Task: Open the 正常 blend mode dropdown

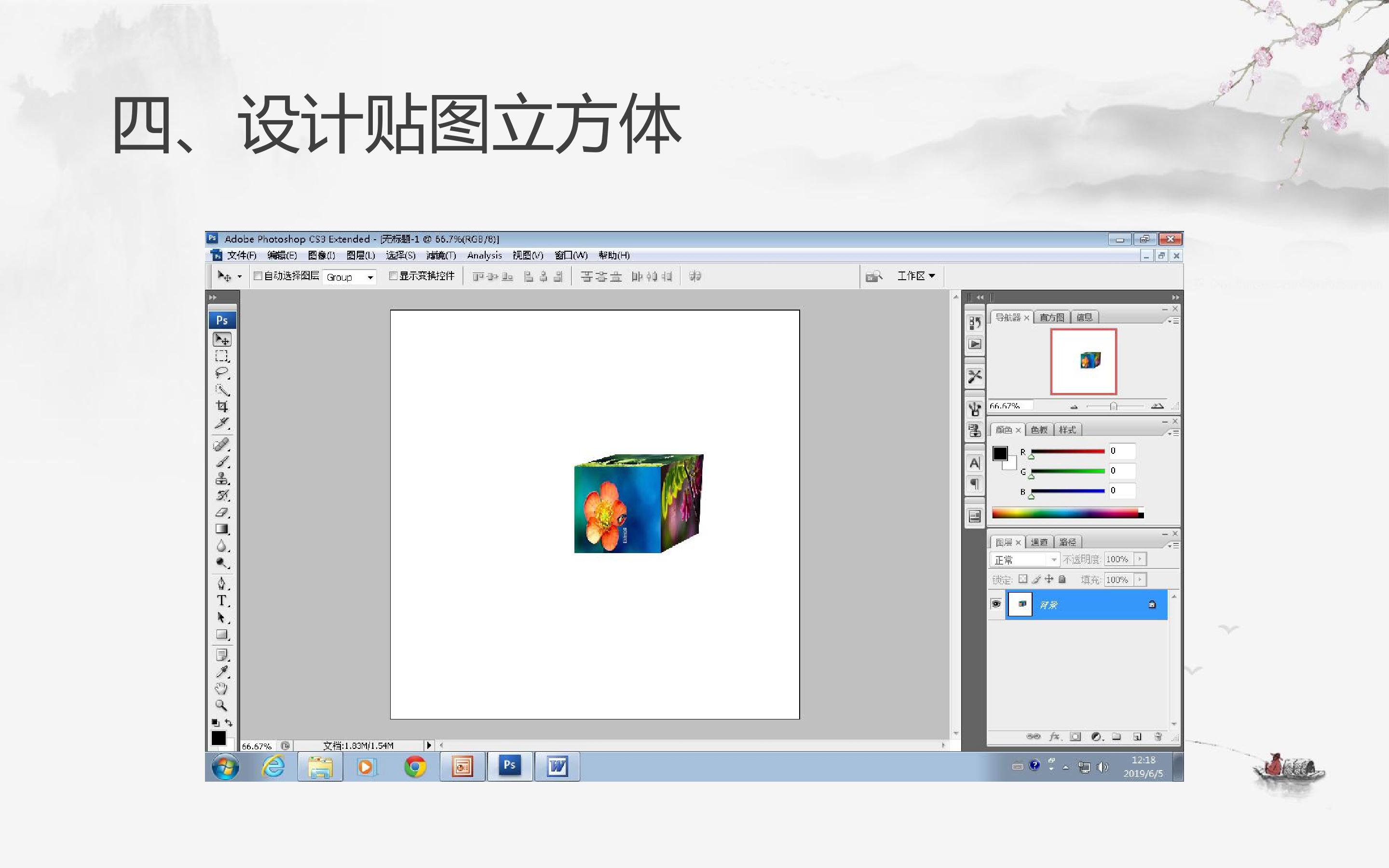Action: coord(1024,559)
